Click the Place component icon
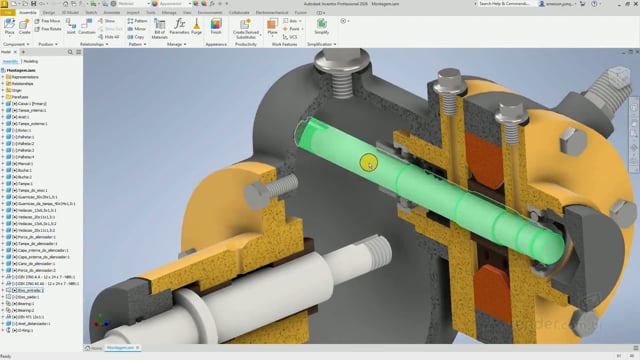640x360 pixels. [9, 26]
